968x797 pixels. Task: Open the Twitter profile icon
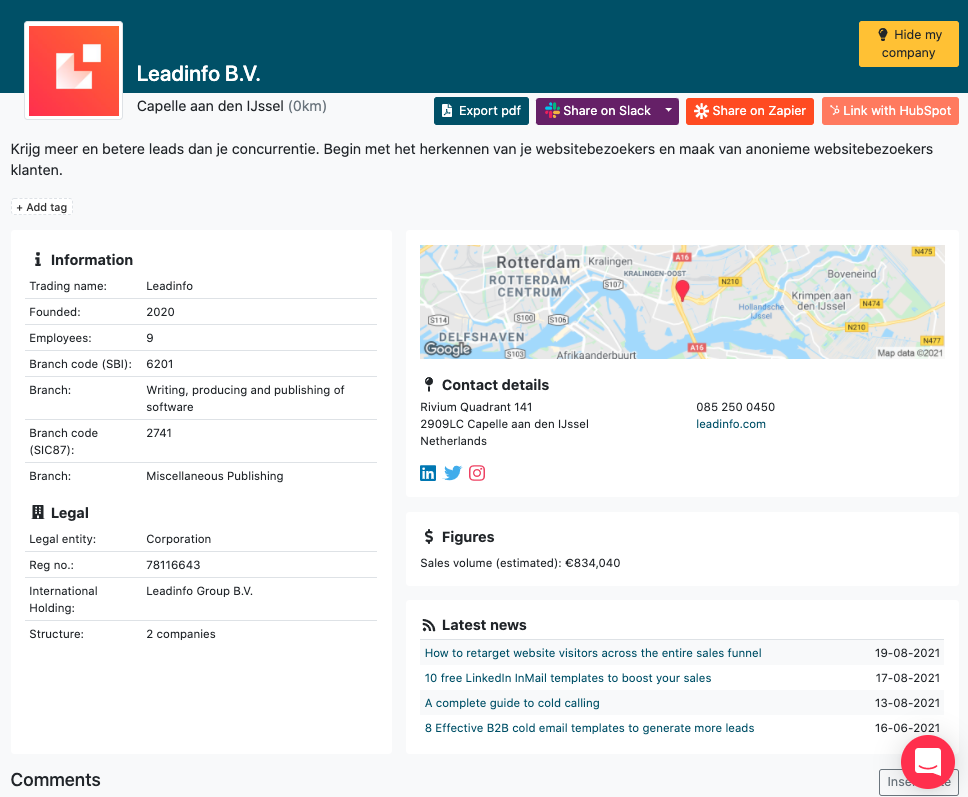(x=453, y=474)
